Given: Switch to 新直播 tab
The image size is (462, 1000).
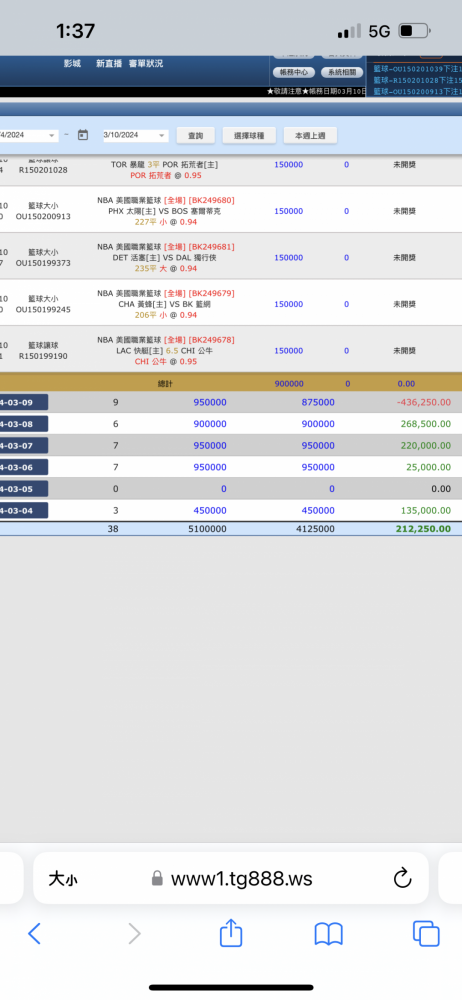Looking at the screenshot, I should point(109,63).
